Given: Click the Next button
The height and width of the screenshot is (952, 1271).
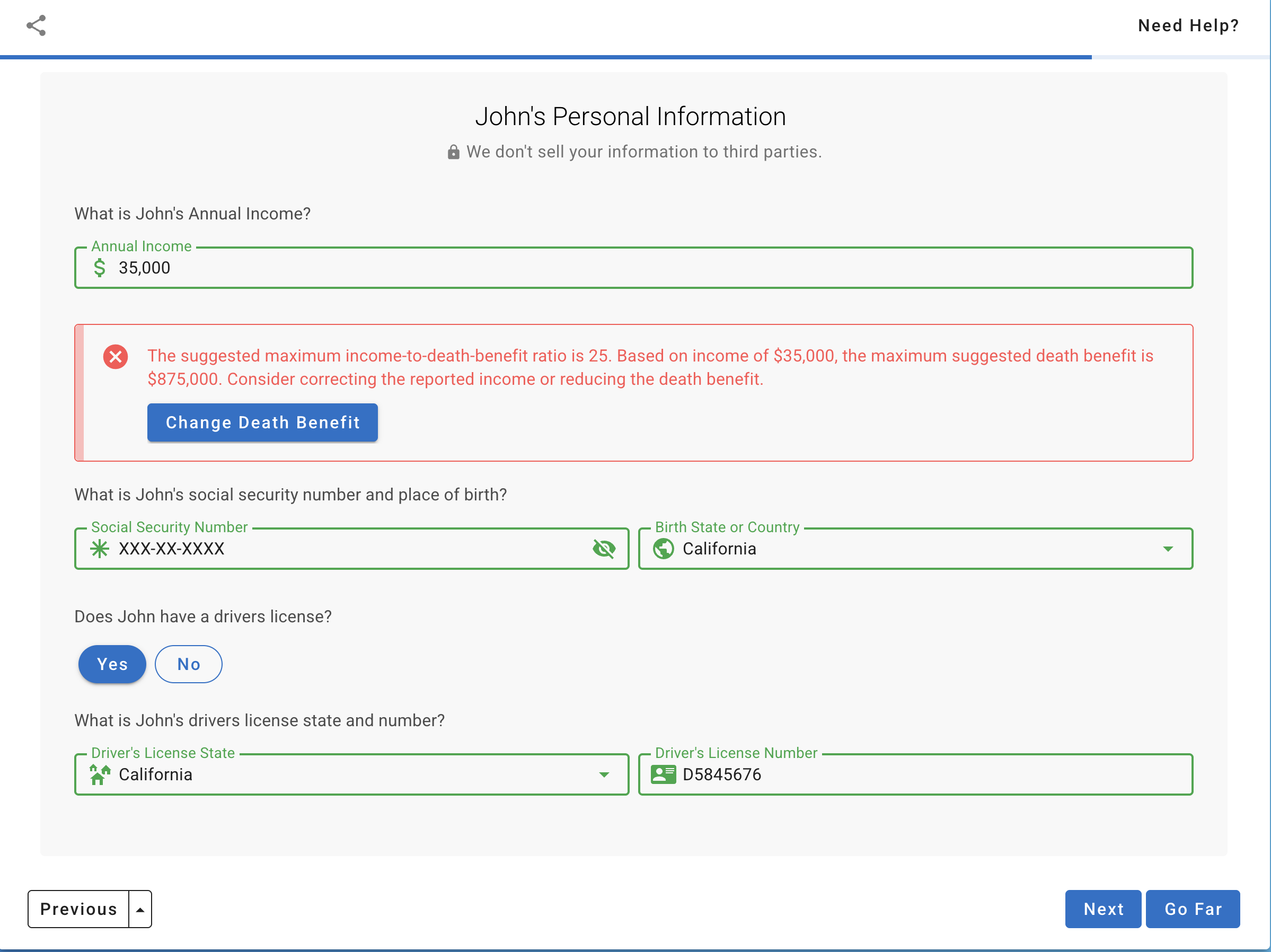Looking at the screenshot, I should [x=1102, y=909].
